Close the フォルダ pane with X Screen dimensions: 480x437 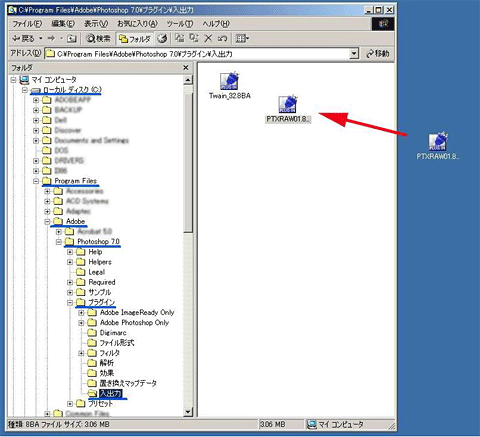(x=186, y=68)
